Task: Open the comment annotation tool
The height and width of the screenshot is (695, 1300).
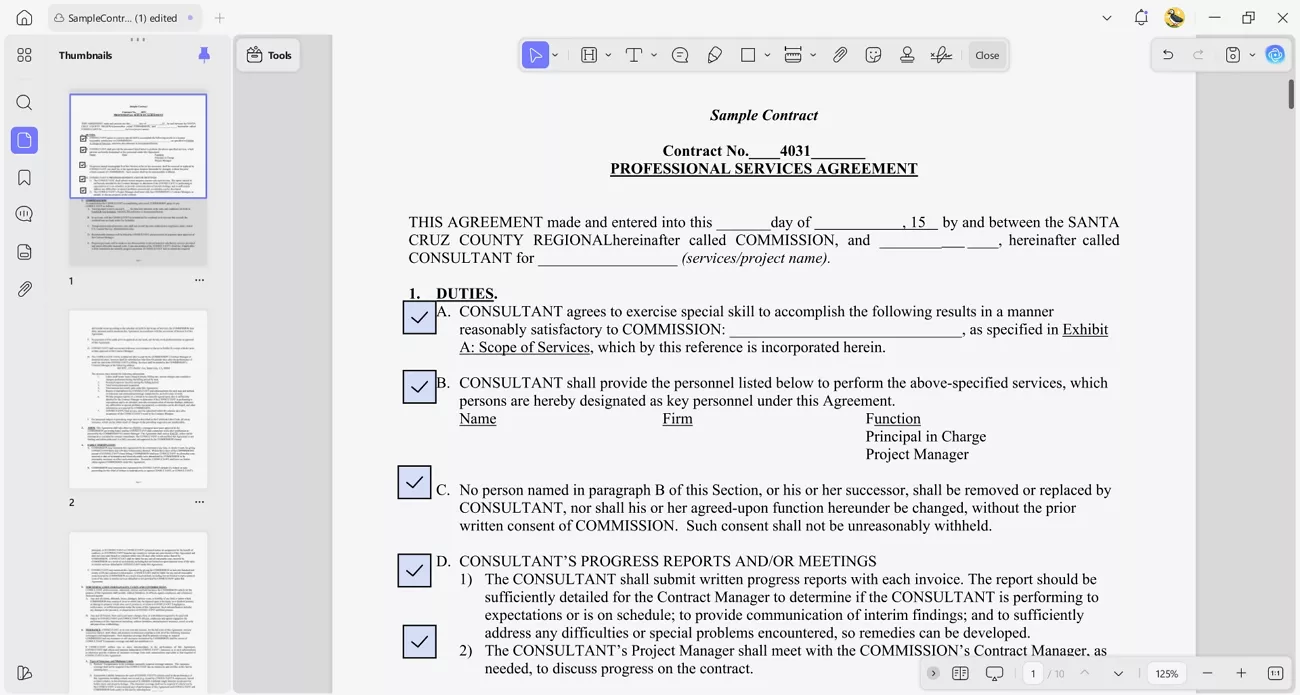Action: point(680,54)
